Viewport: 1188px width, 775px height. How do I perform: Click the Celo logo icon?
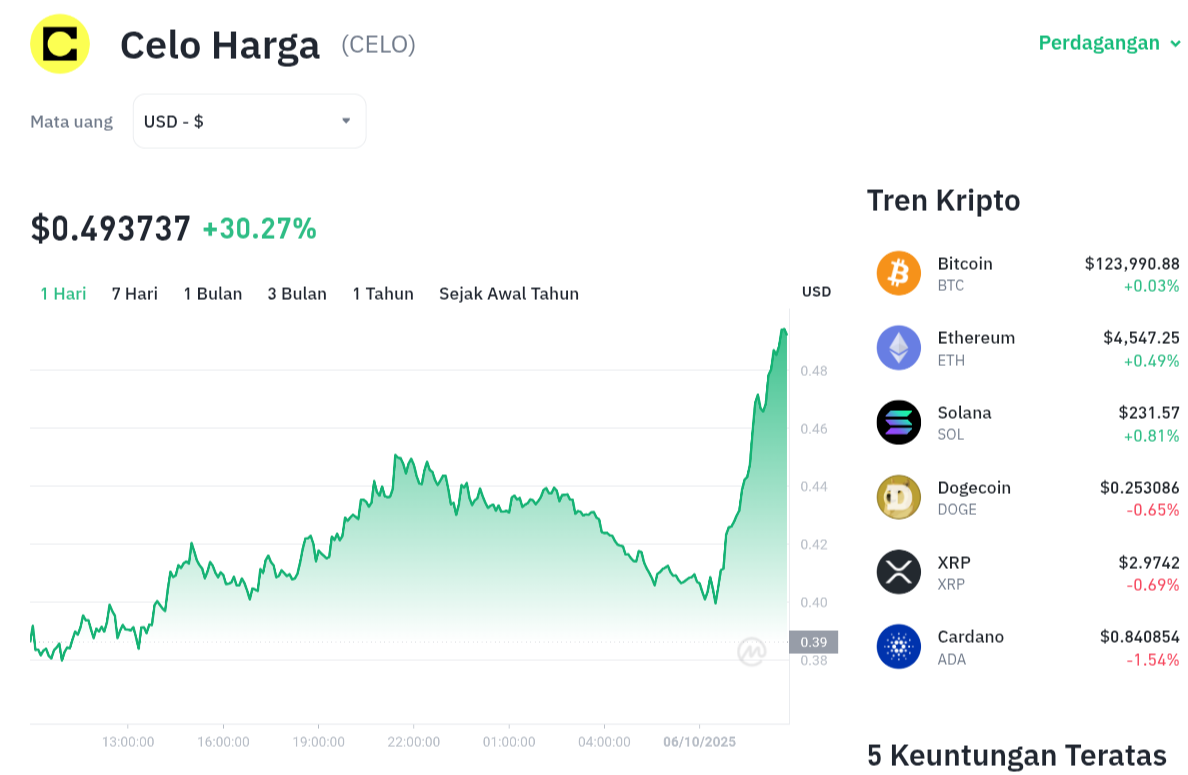60,44
